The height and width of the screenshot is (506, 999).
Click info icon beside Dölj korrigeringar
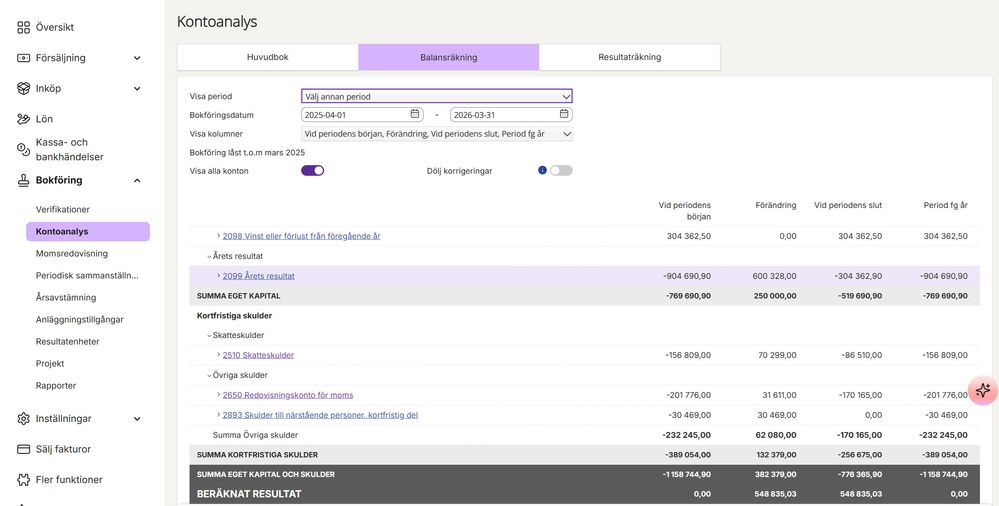click(542, 170)
